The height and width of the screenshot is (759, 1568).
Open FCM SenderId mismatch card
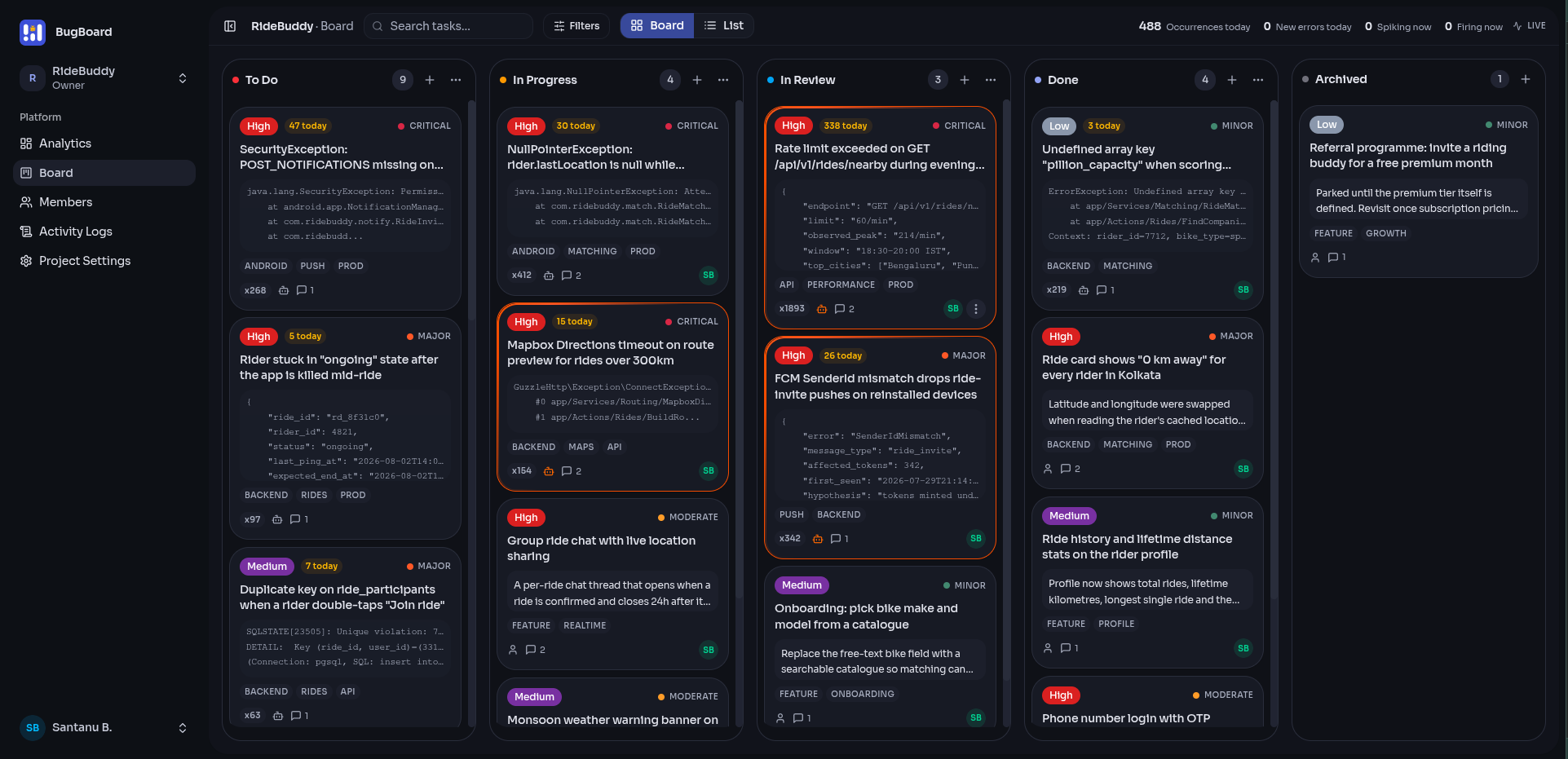[881, 448]
